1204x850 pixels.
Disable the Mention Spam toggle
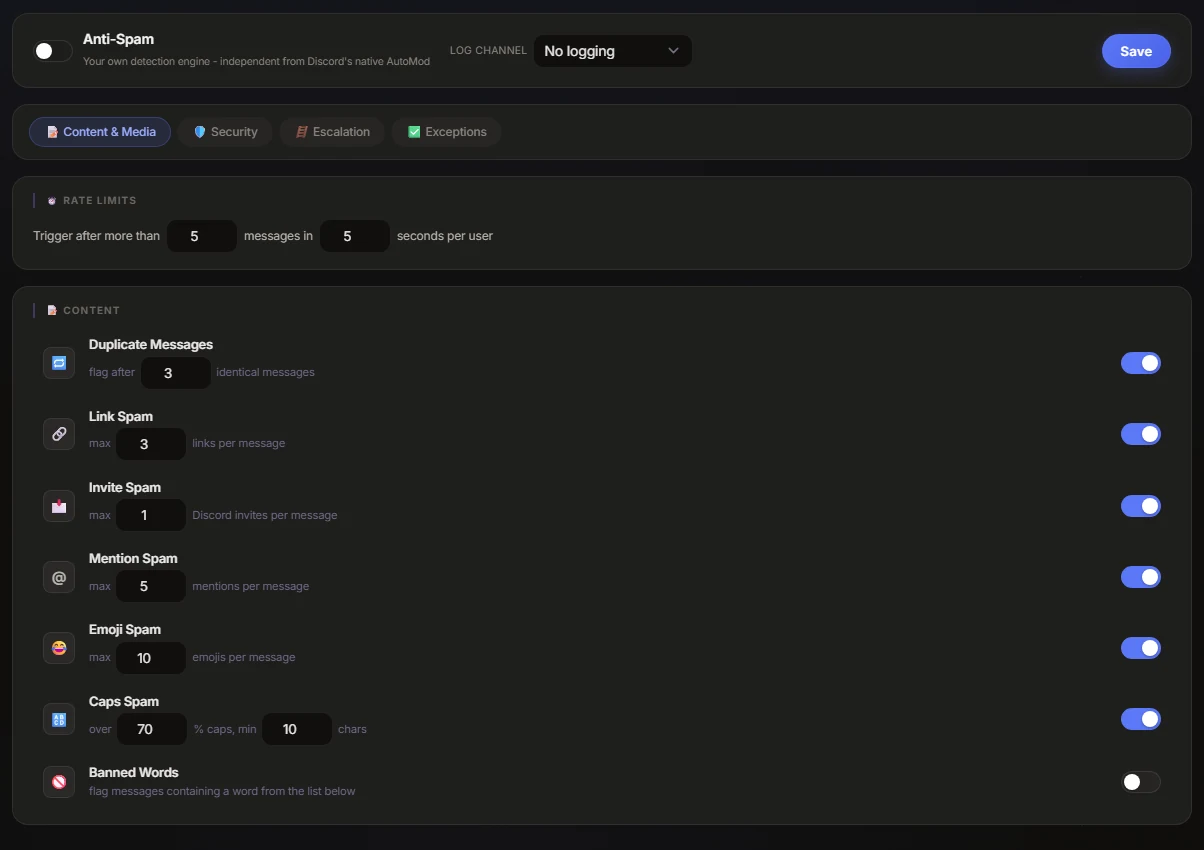point(1141,577)
